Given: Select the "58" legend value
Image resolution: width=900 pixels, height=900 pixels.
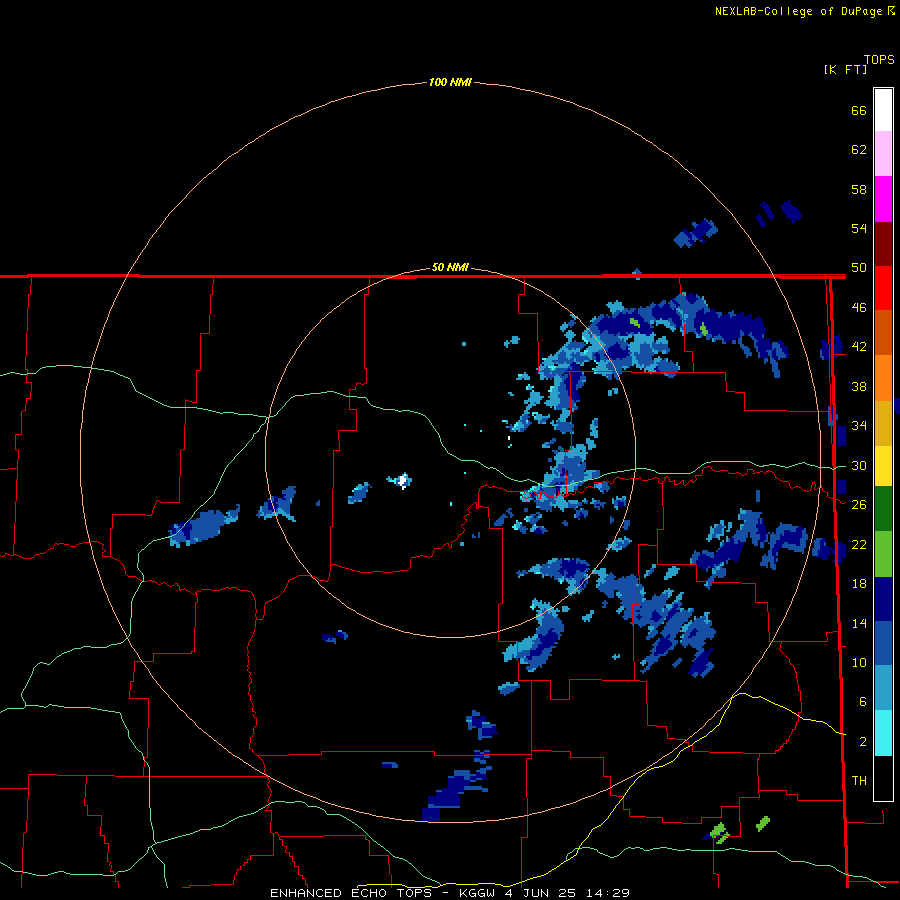Looking at the screenshot, I should coord(859,189).
